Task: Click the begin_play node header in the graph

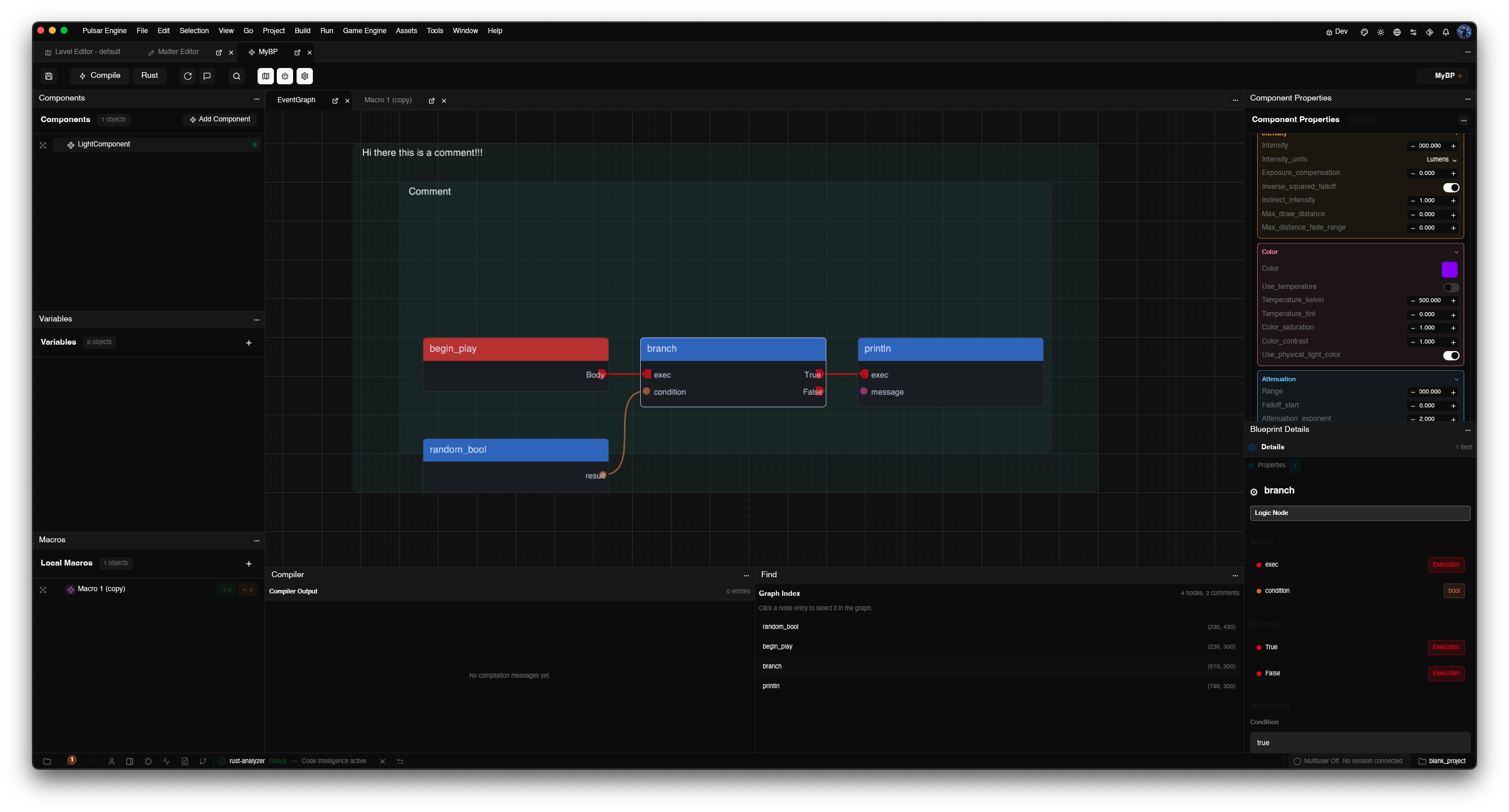Action: 515,349
